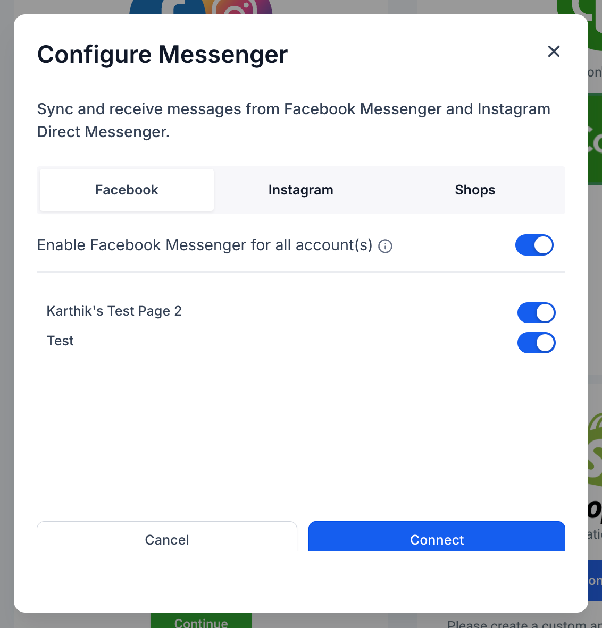Click Enable Facebook Messenger for all account(s) text

pos(205,245)
